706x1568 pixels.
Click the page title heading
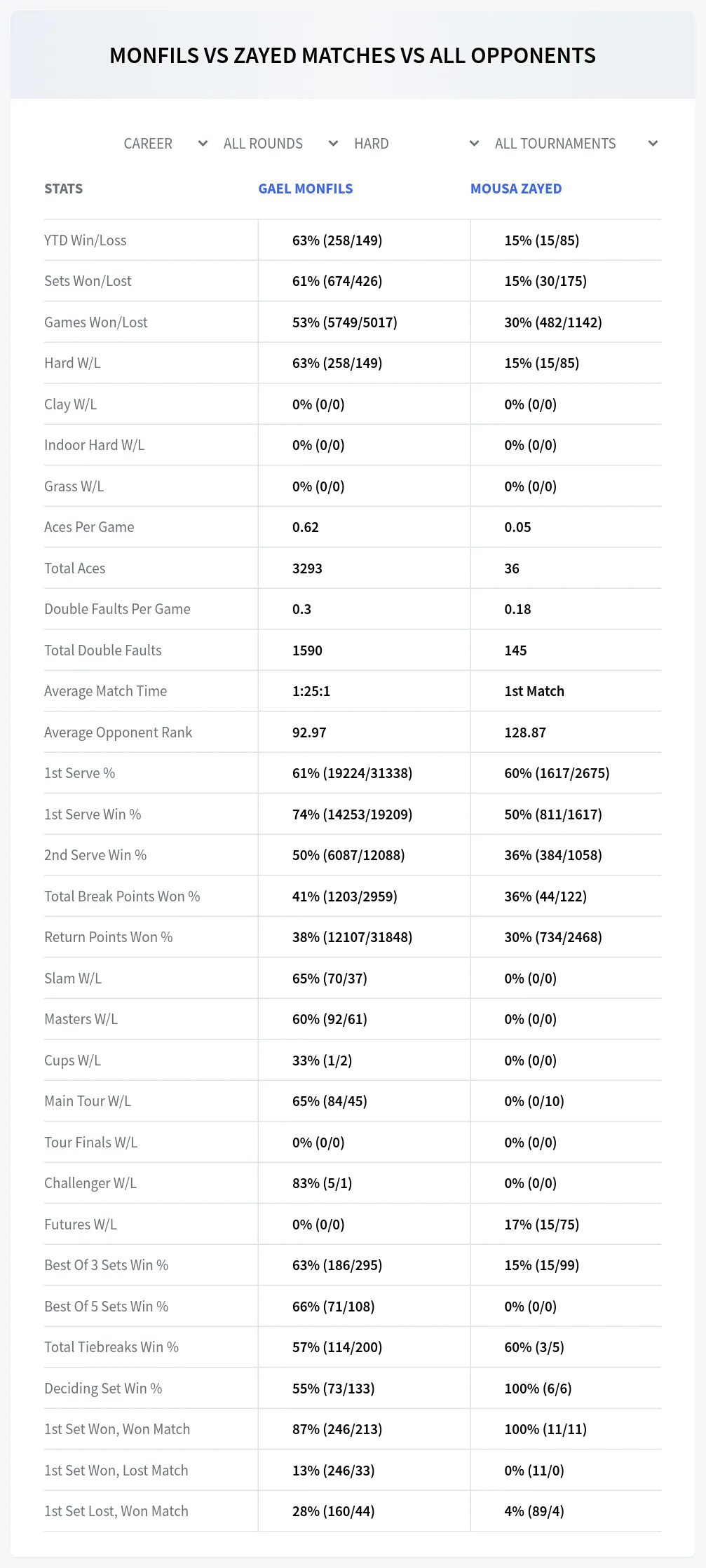[353, 55]
